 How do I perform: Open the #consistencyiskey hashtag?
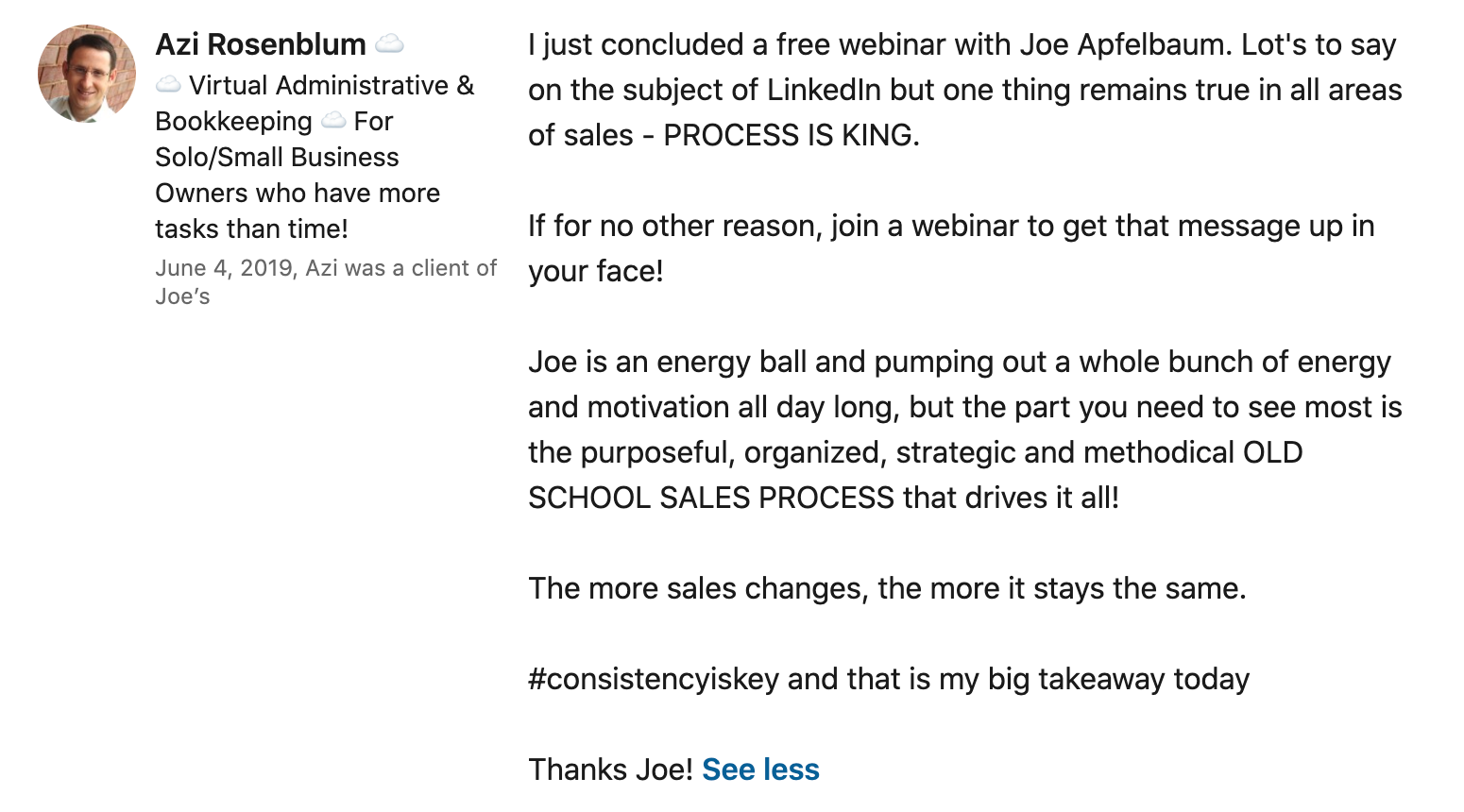tap(654, 679)
